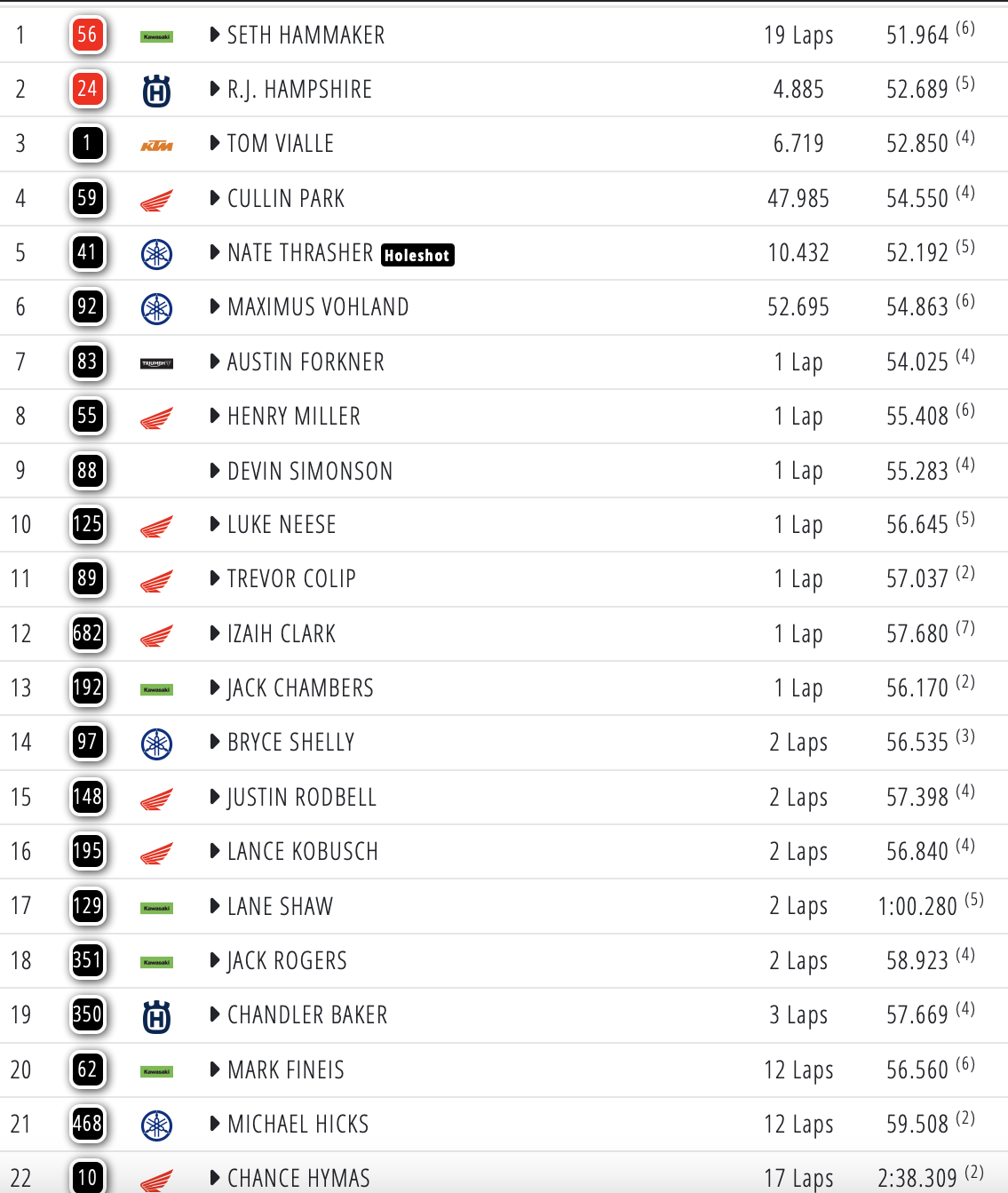Screen dimensions: 1008x1193
Task: Click Kawasaki logo beside Seth Hammaker
Action: [156, 36]
